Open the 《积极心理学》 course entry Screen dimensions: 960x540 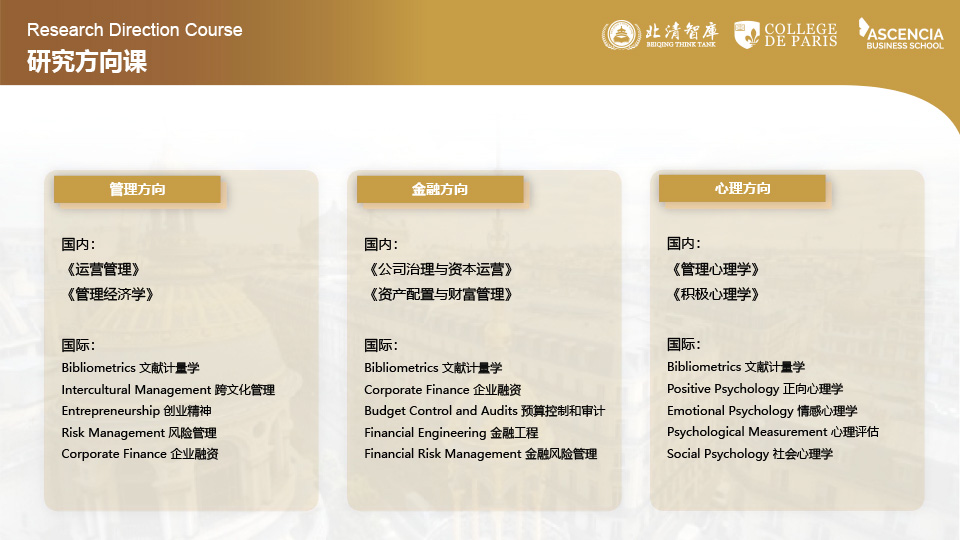coord(714,294)
